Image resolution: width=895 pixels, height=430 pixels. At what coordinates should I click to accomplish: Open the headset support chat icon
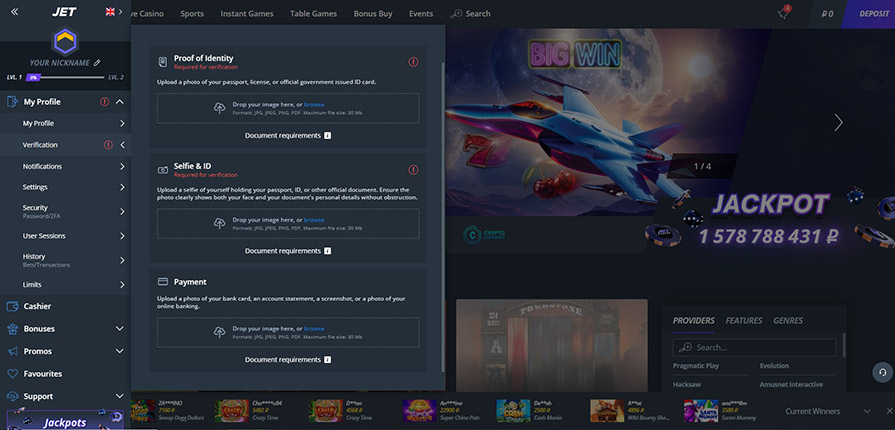click(x=882, y=372)
